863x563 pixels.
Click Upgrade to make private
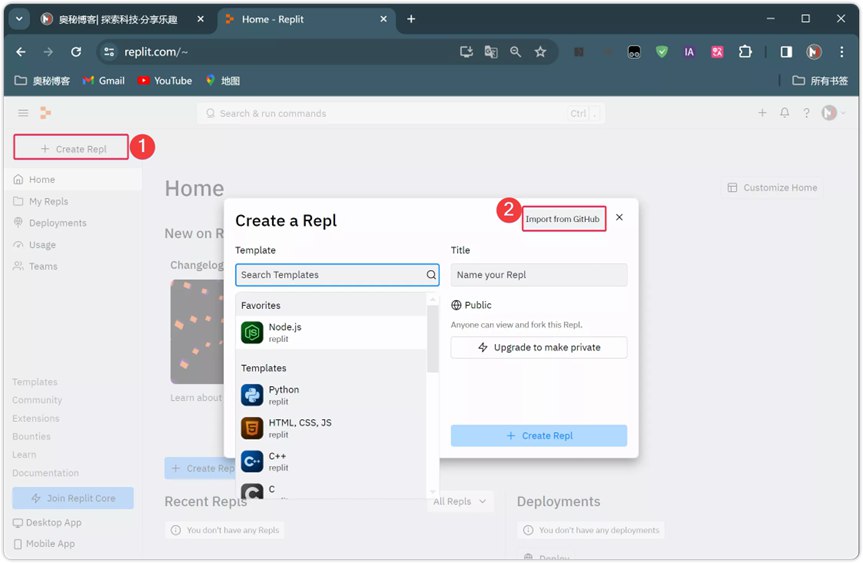coord(539,347)
